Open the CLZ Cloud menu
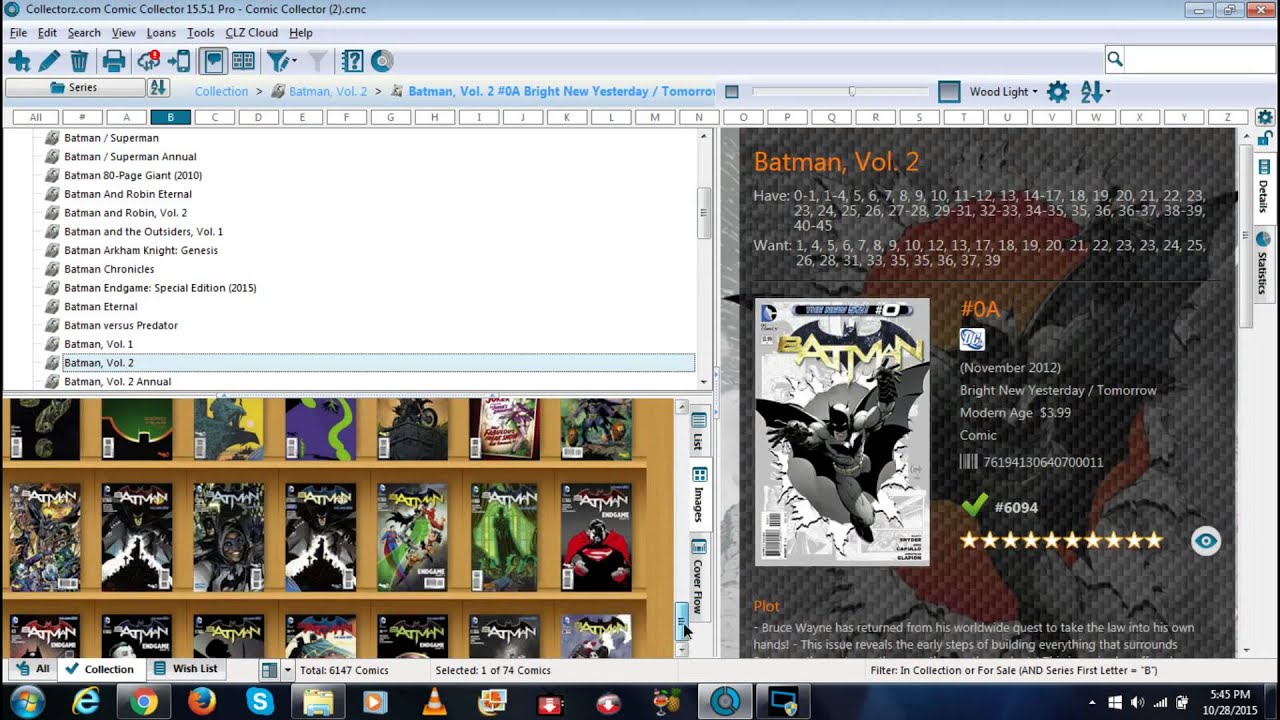 251,33
